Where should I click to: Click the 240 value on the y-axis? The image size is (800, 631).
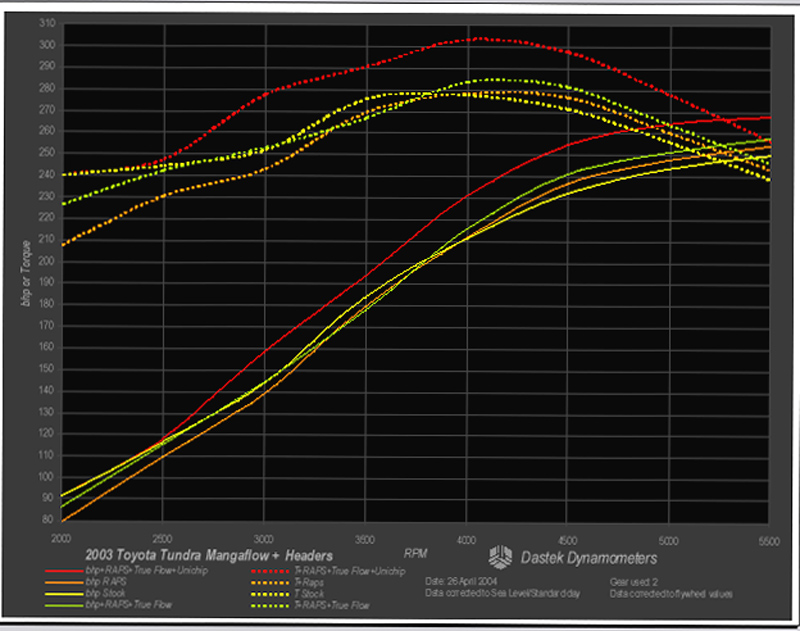pos(47,174)
